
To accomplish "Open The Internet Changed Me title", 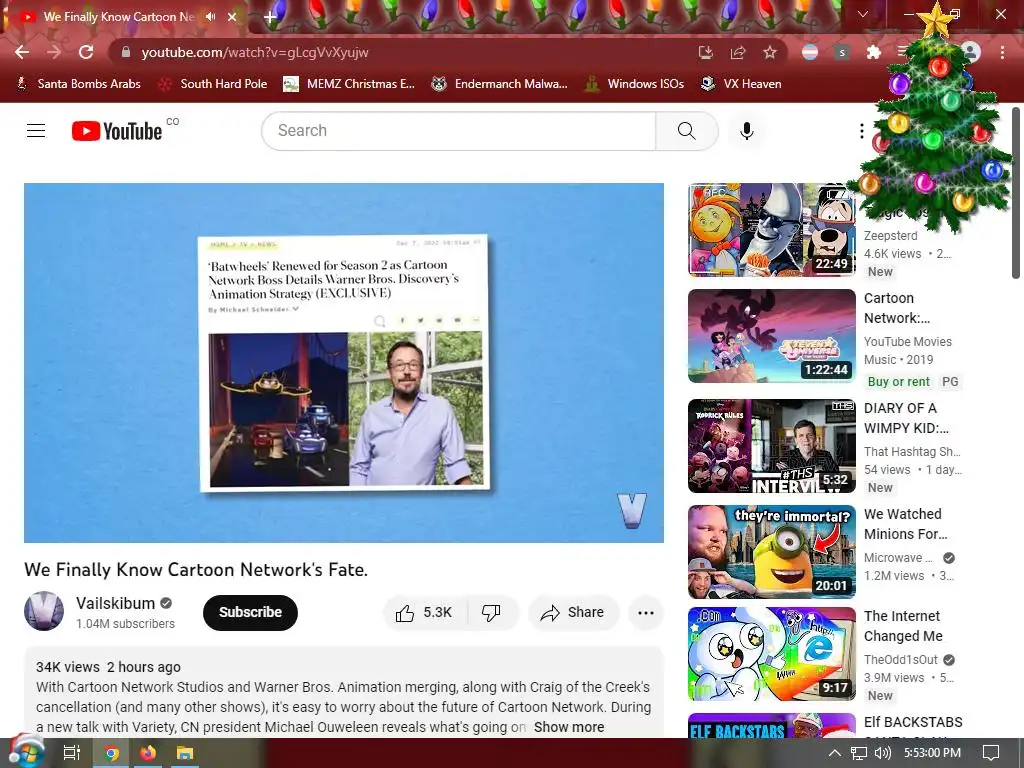I will (x=903, y=626).
